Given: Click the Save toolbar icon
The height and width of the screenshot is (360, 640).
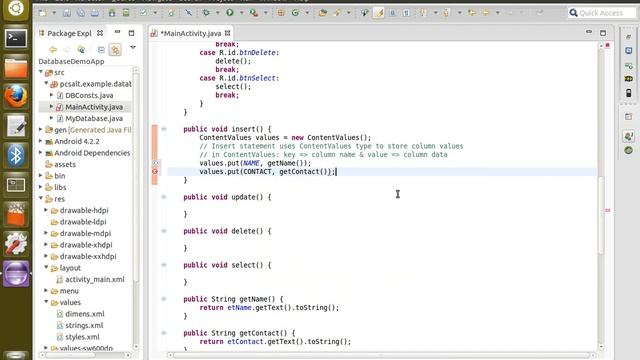Looking at the screenshot, I should [x=67, y=13].
